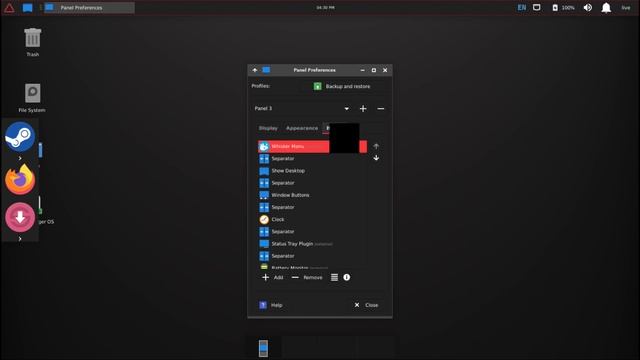The width and height of the screenshot is (640, 360).
Task: Click the clock time in the top panel
Action: click(x=325, y=7)
